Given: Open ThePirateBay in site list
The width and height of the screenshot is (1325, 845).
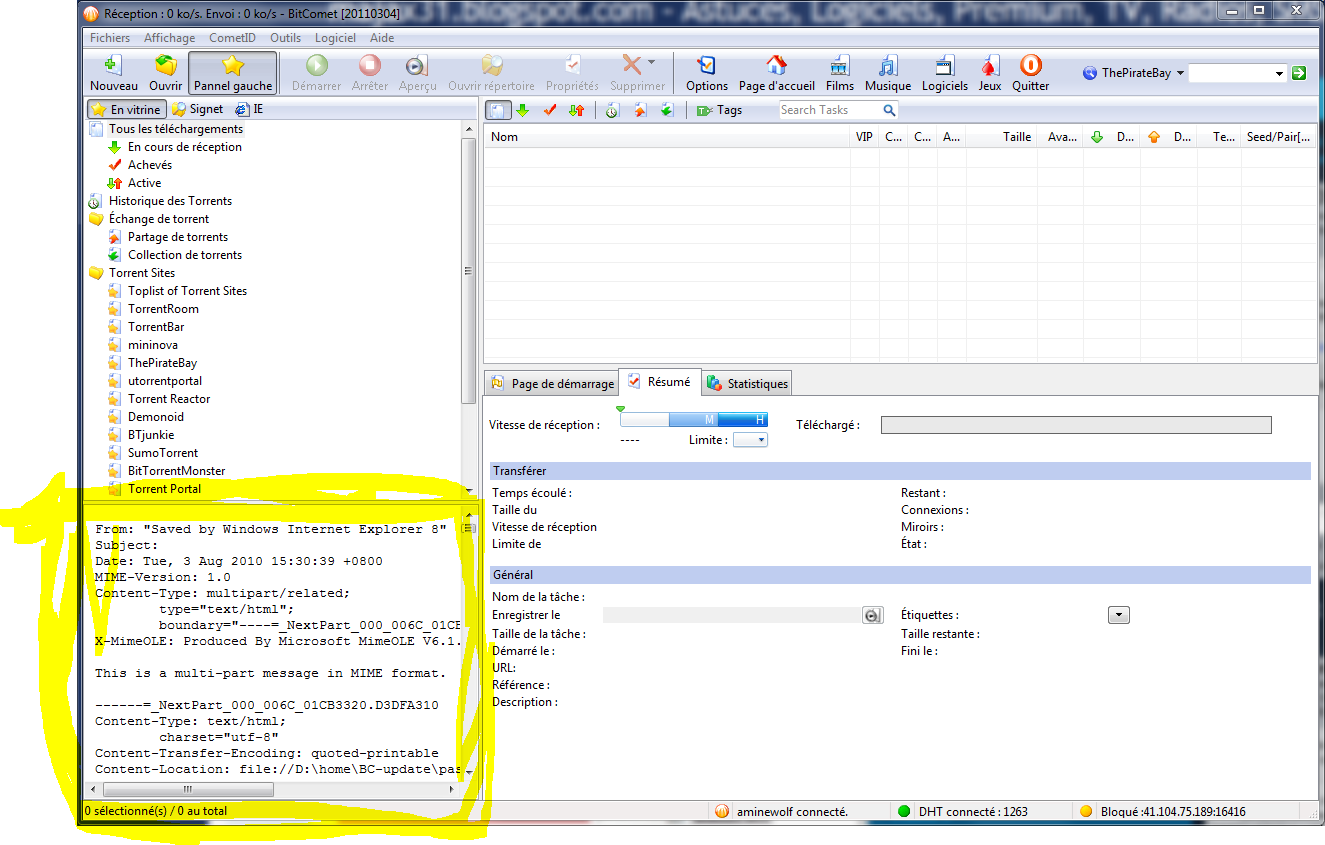Looking at the screenshot, I should click(162, 363).
